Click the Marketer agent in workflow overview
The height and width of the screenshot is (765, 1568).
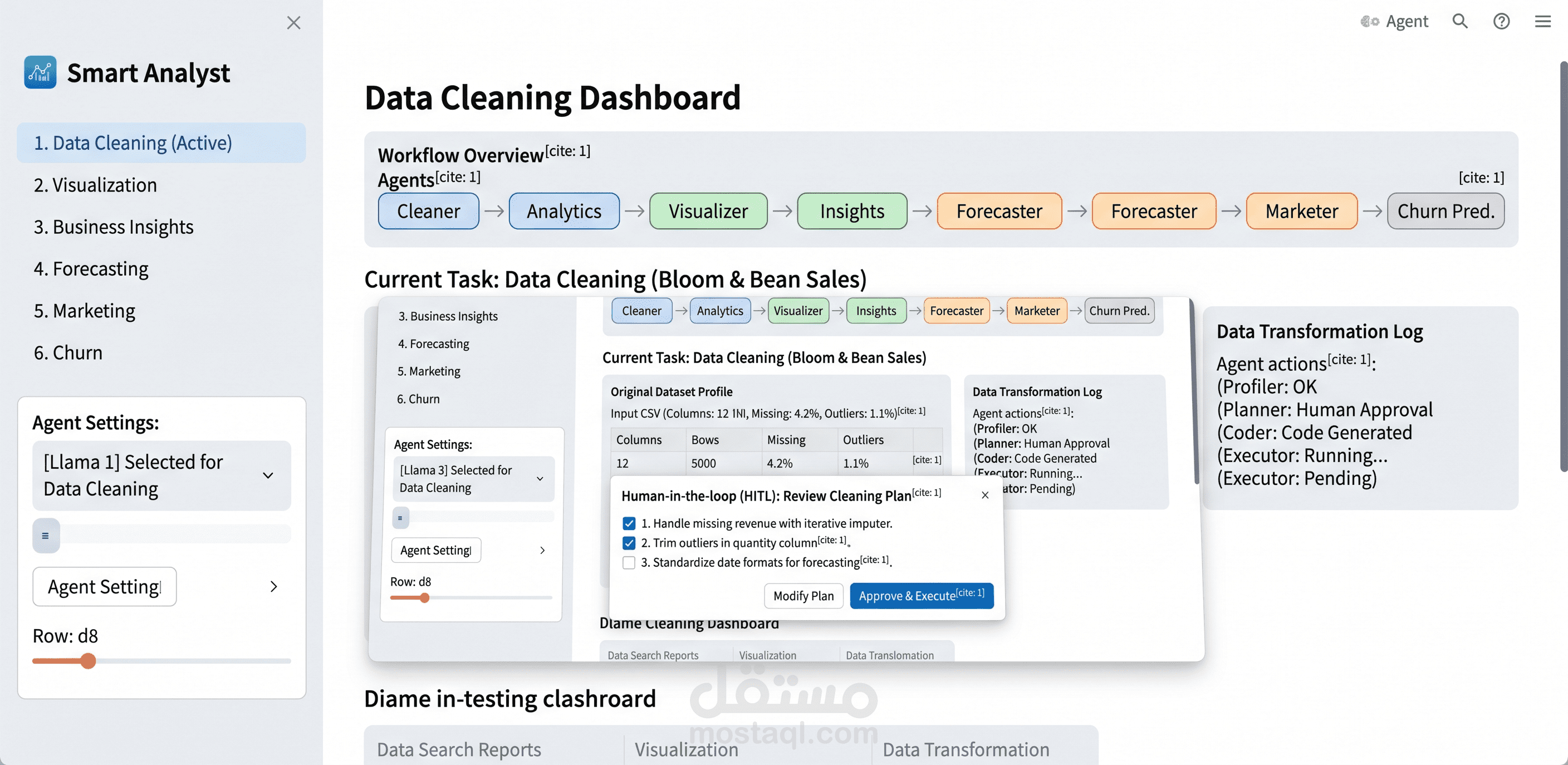pos(1301,211)
